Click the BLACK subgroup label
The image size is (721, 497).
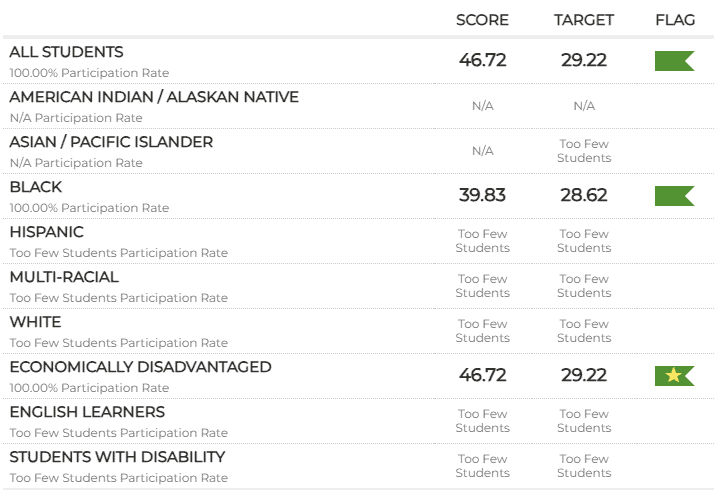(36, 187)
